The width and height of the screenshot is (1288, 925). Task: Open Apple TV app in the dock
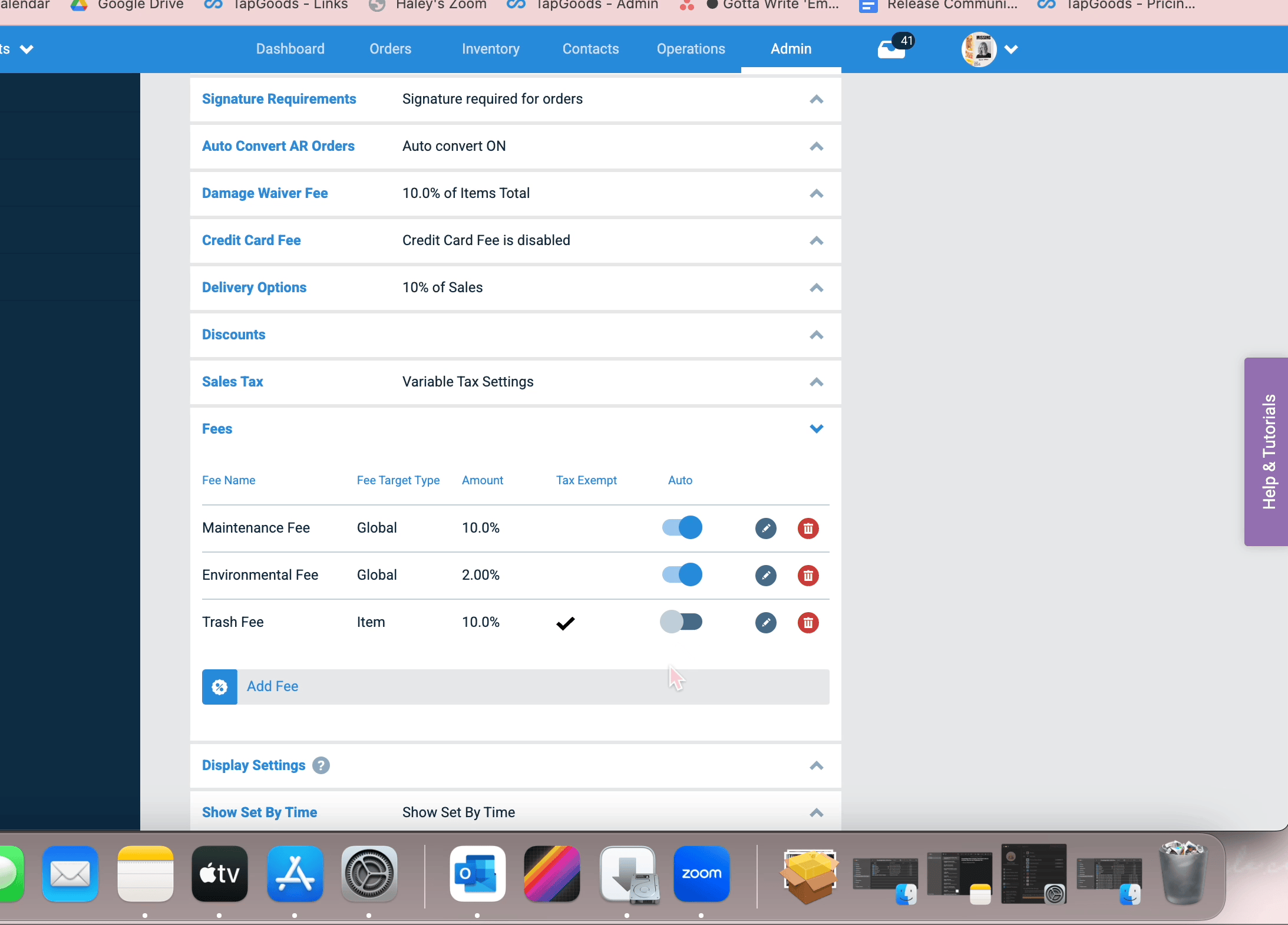point(220,874)
